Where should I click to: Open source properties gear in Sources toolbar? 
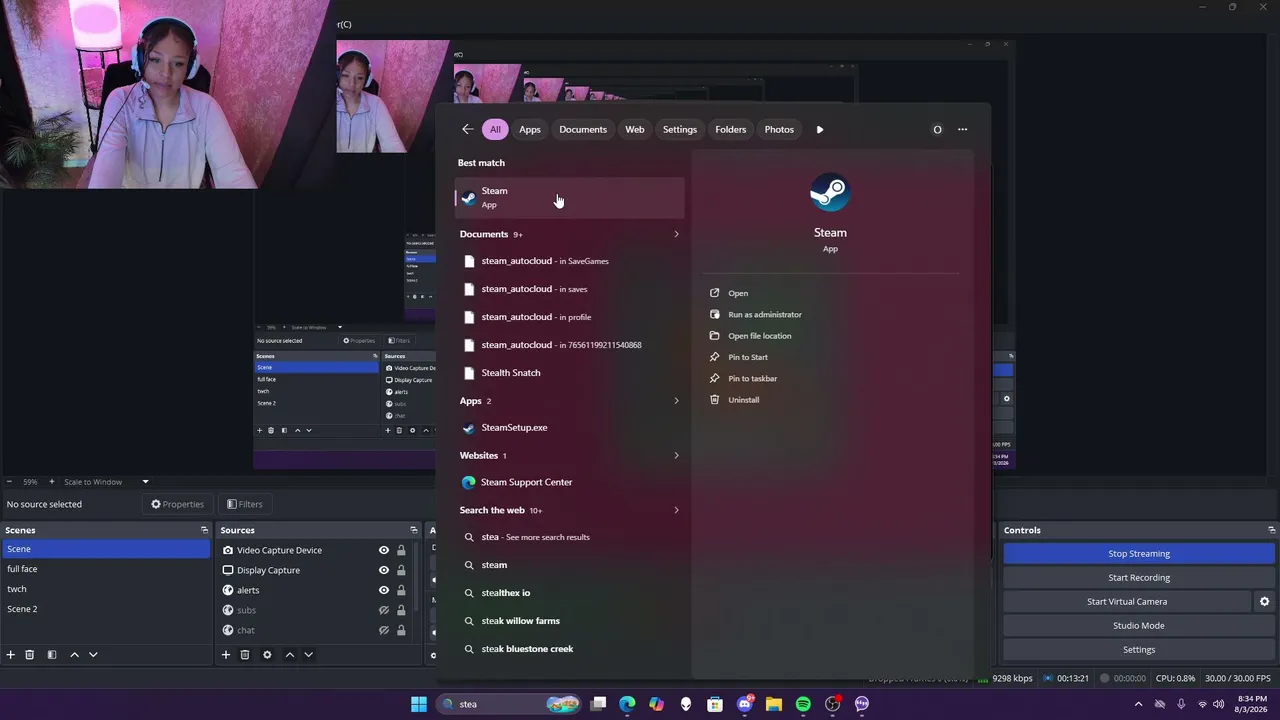click(267, 655)
